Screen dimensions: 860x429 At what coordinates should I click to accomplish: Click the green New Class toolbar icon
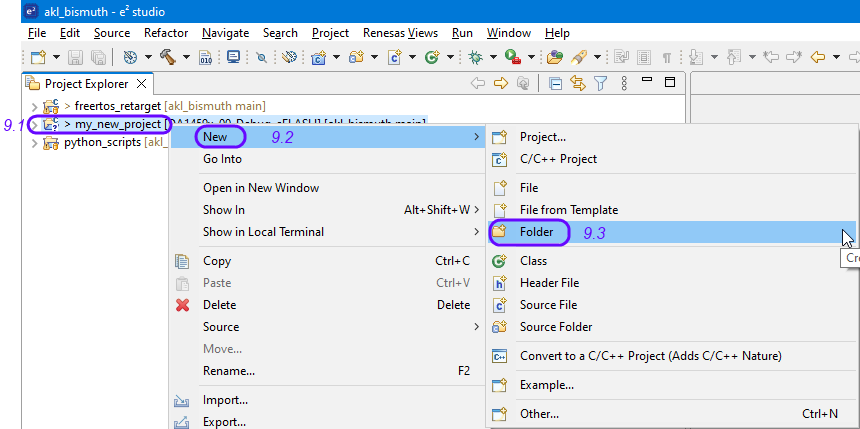tap(433, 57)
